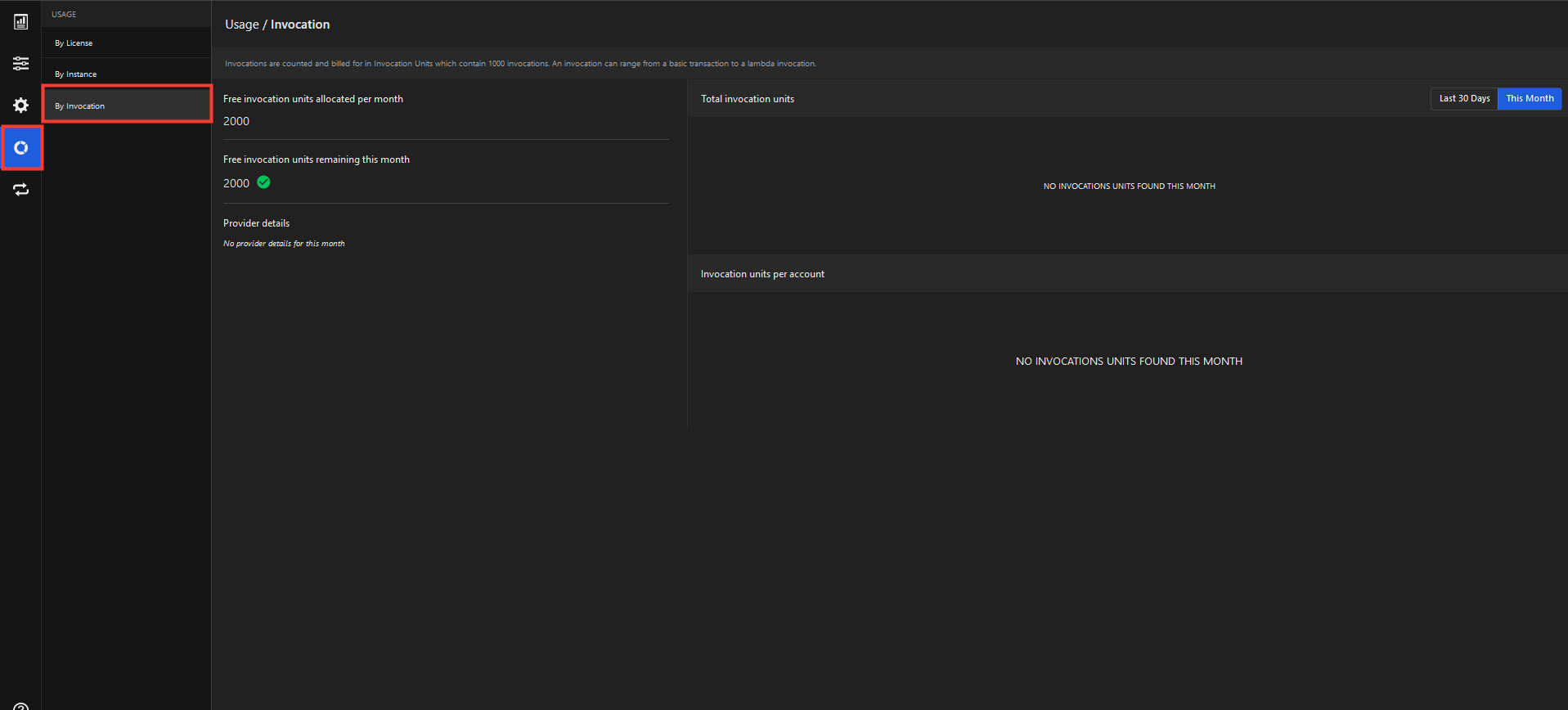Click 'Free invocation units allocated per month' label
This screenshot has height=710, width=1568.
313,99
